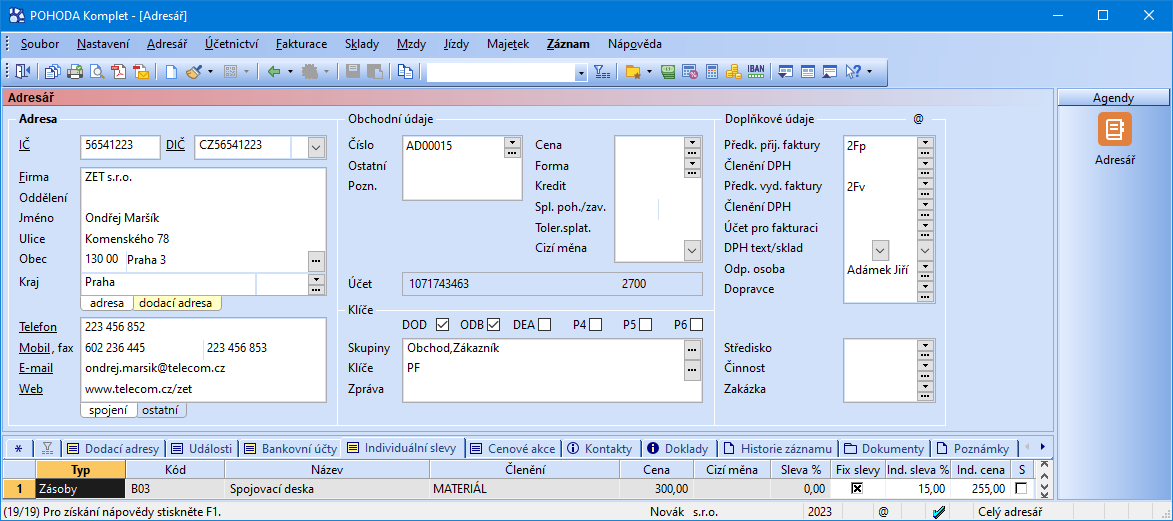The image size is (1173, 521).
Task: Click the Agendy panel header button
Action: point(1113,97)
